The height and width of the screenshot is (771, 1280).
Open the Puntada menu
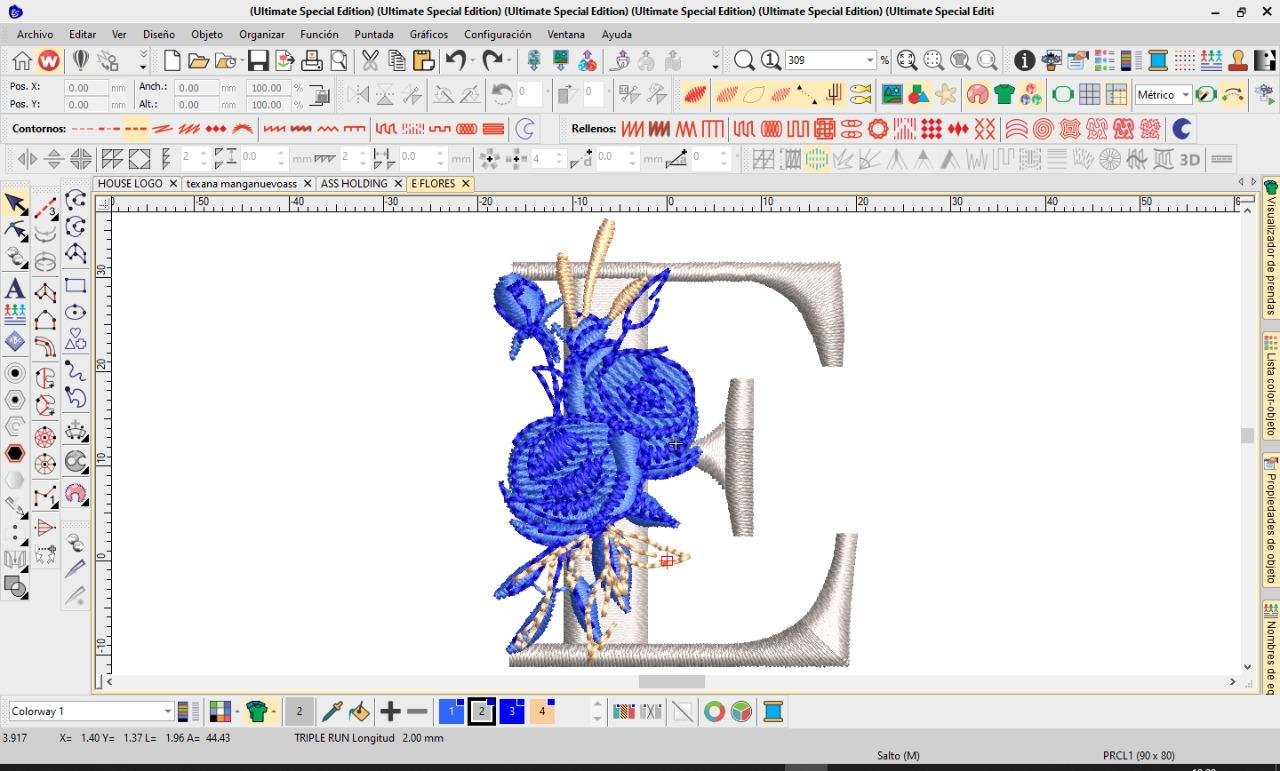coord(373,34)
